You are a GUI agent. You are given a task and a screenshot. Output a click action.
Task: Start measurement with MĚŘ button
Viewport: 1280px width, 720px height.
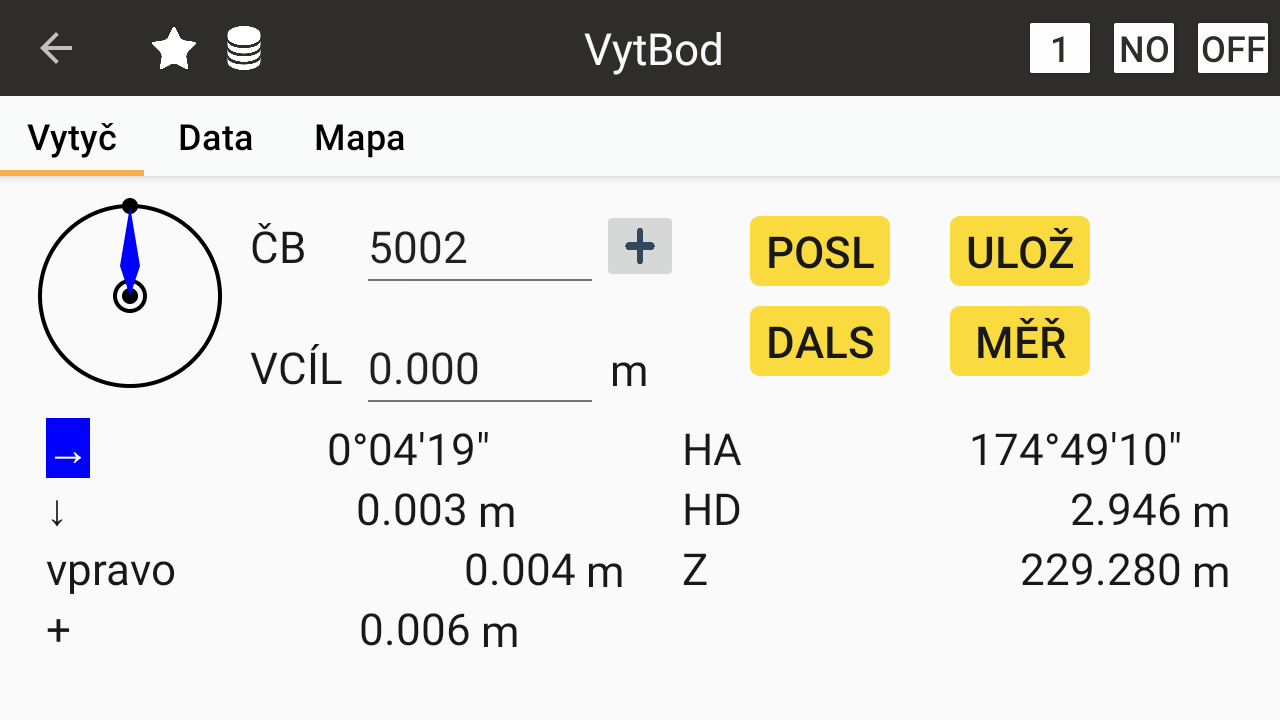[1019, 342]
